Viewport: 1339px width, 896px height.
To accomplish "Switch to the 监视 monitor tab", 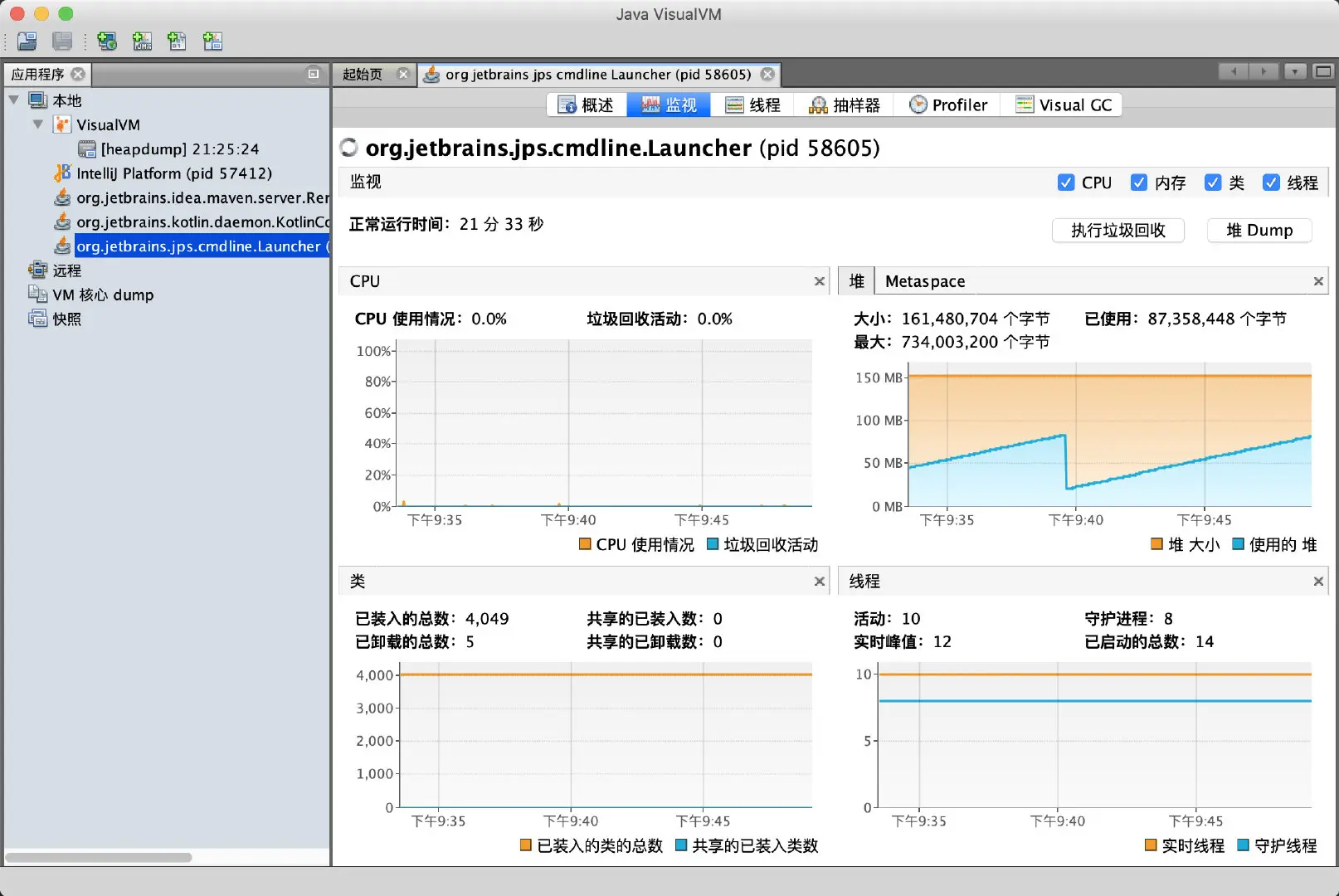I will (669, 105).
